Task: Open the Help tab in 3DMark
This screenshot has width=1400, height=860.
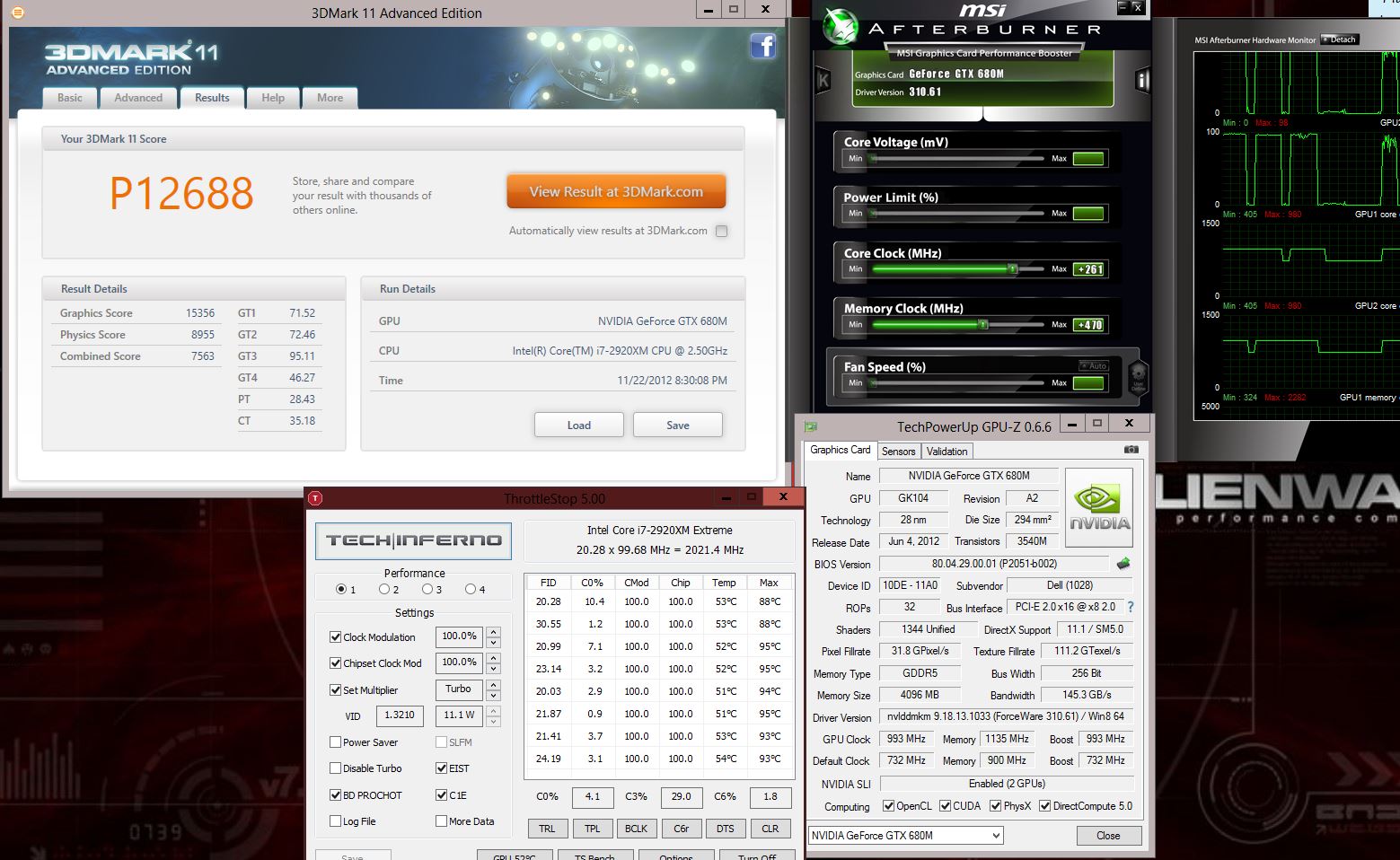Action: click(273, 98)
